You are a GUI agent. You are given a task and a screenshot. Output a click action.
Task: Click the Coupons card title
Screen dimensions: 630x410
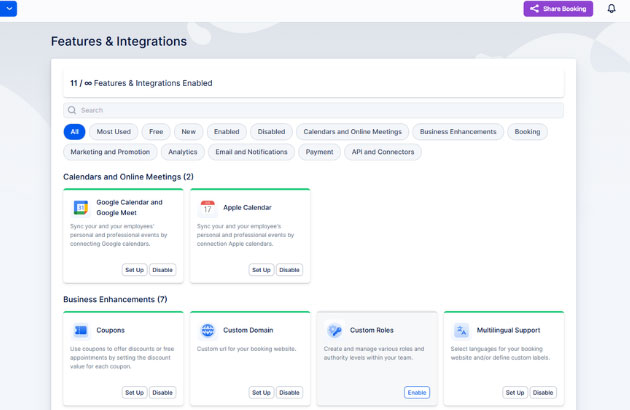tap(110, 330)
